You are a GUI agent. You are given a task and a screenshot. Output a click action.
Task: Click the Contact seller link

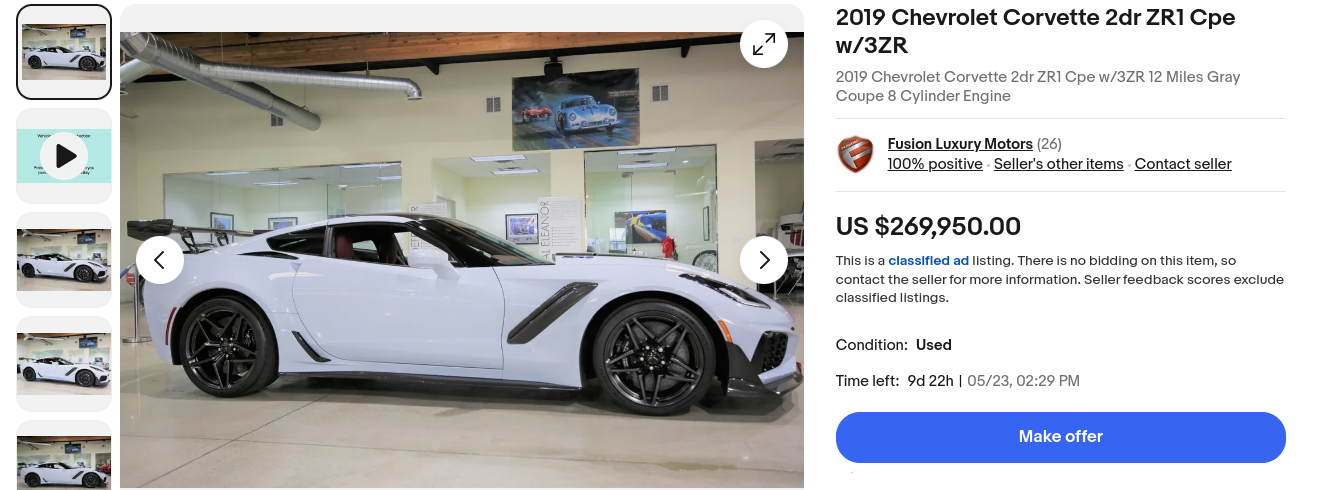[x=1183, y=164]
